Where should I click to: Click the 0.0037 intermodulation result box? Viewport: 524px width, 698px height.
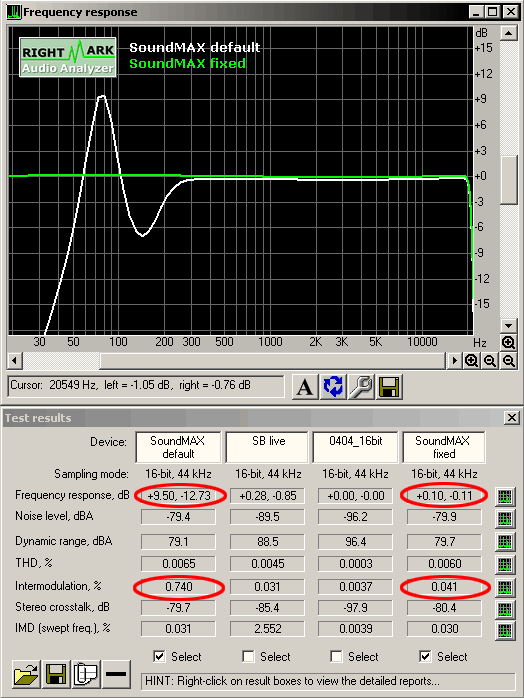[355, 587]
